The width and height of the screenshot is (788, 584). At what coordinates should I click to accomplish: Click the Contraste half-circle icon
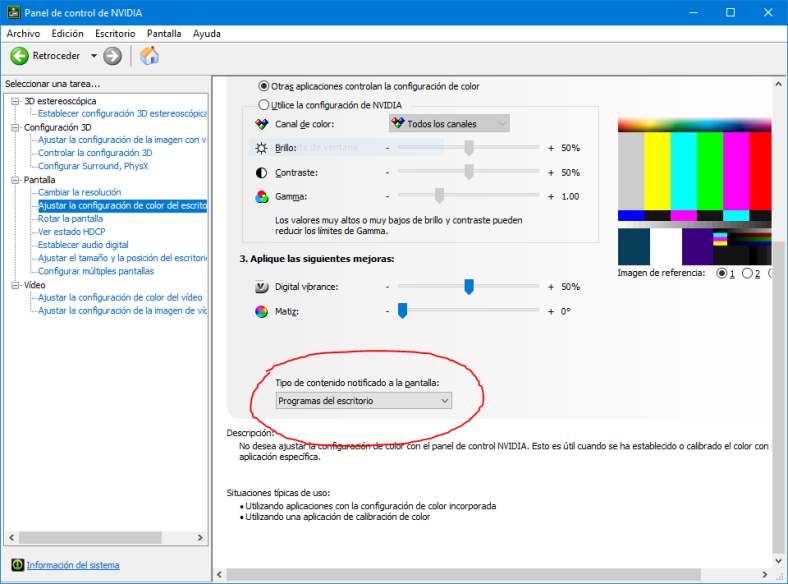point(261,172)
